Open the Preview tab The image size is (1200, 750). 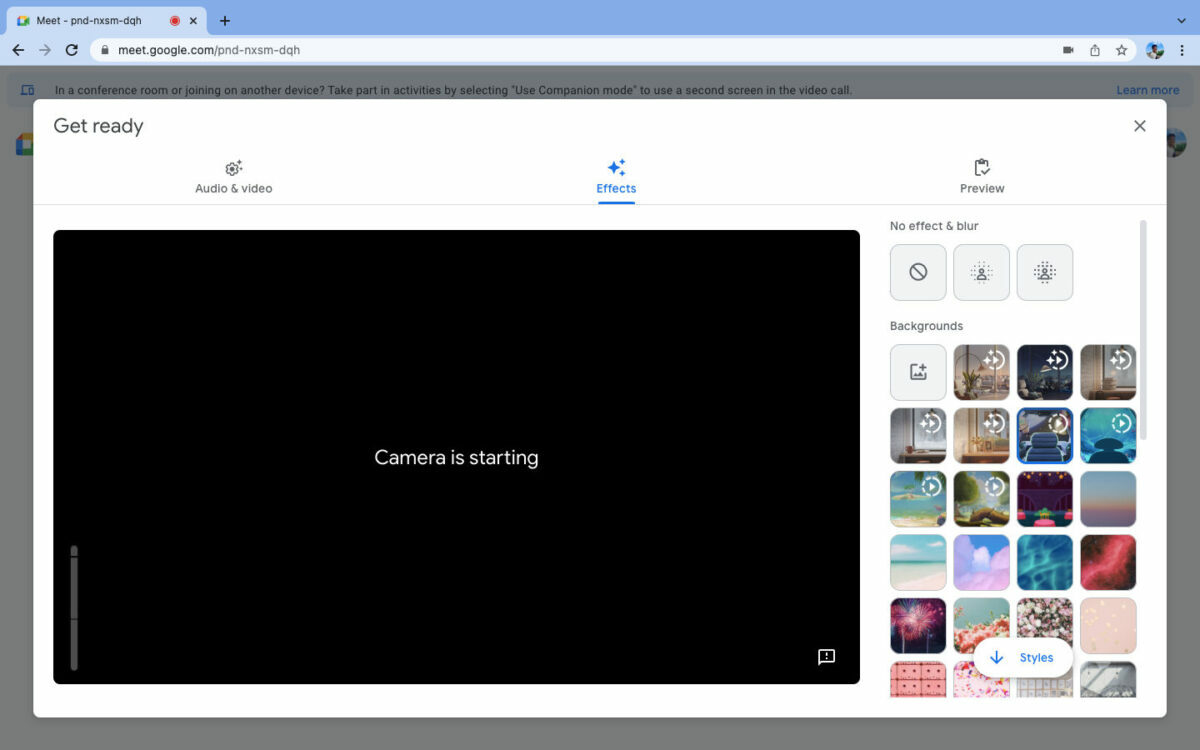tap(981, 177)
